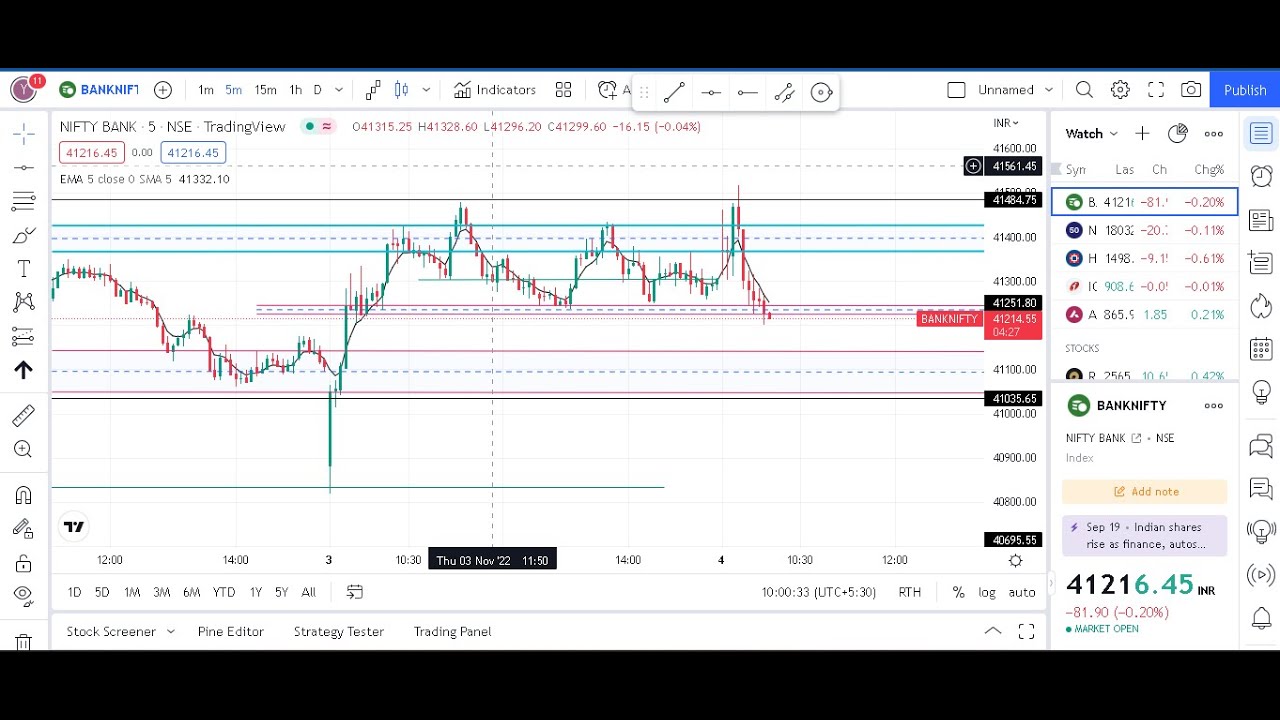Open the Trading Panel tab
The image size is (1280, 720).
pyautogui.click(x=452, y=631)
